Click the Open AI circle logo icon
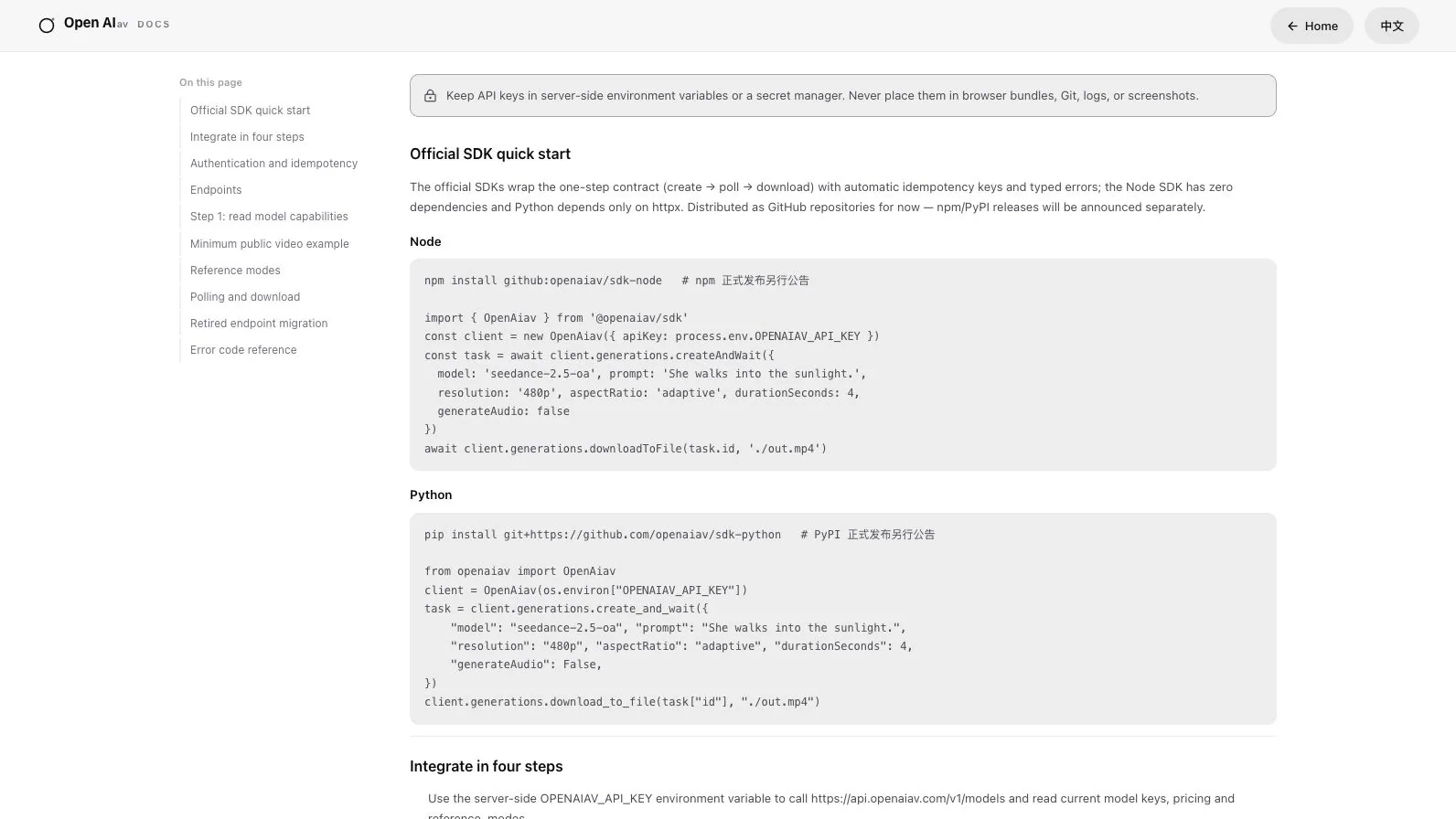The width and height of the screenshot is (1456, 819). tap(47, 26)
